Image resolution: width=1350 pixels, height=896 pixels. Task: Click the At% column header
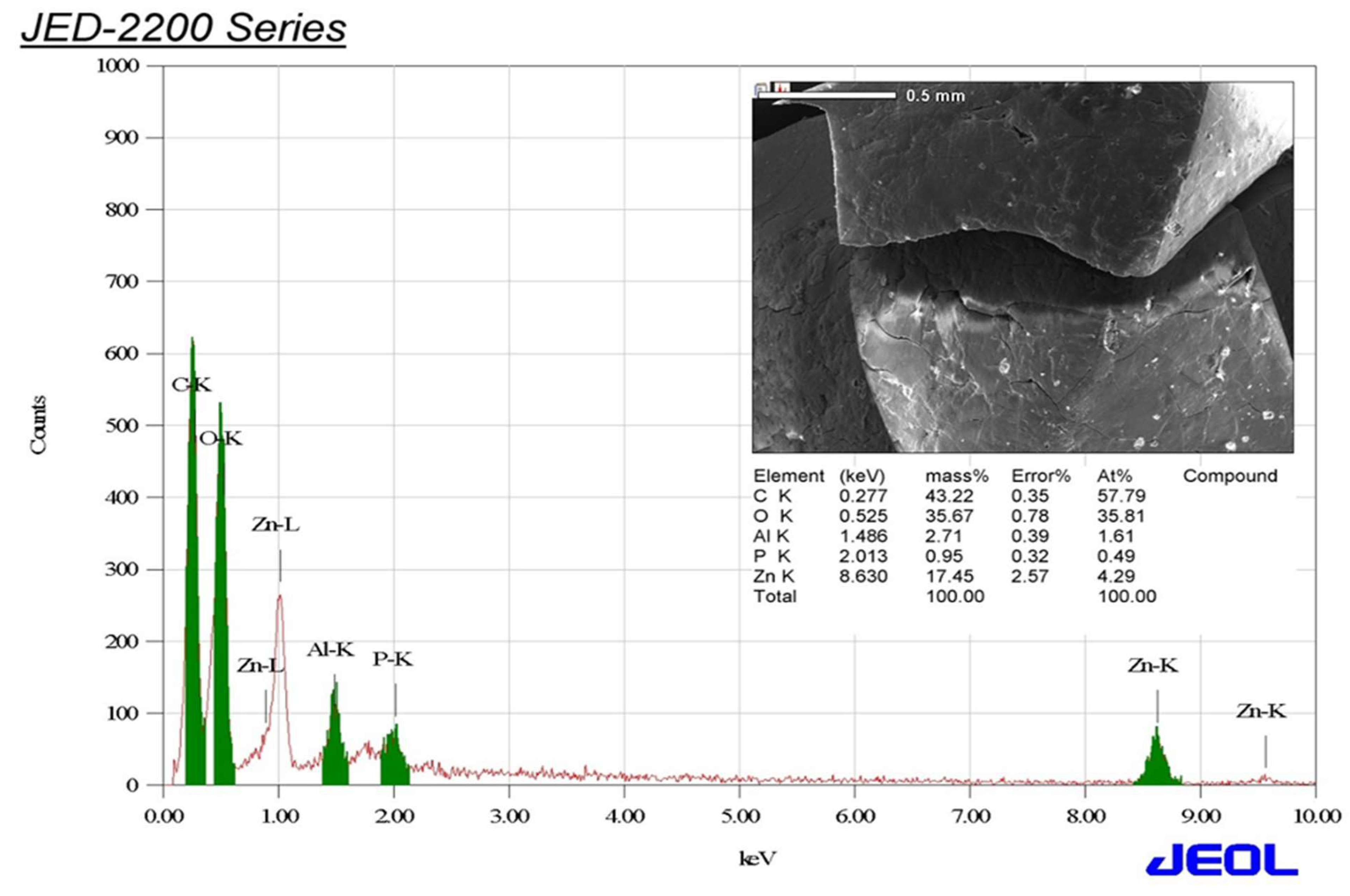1114,476
